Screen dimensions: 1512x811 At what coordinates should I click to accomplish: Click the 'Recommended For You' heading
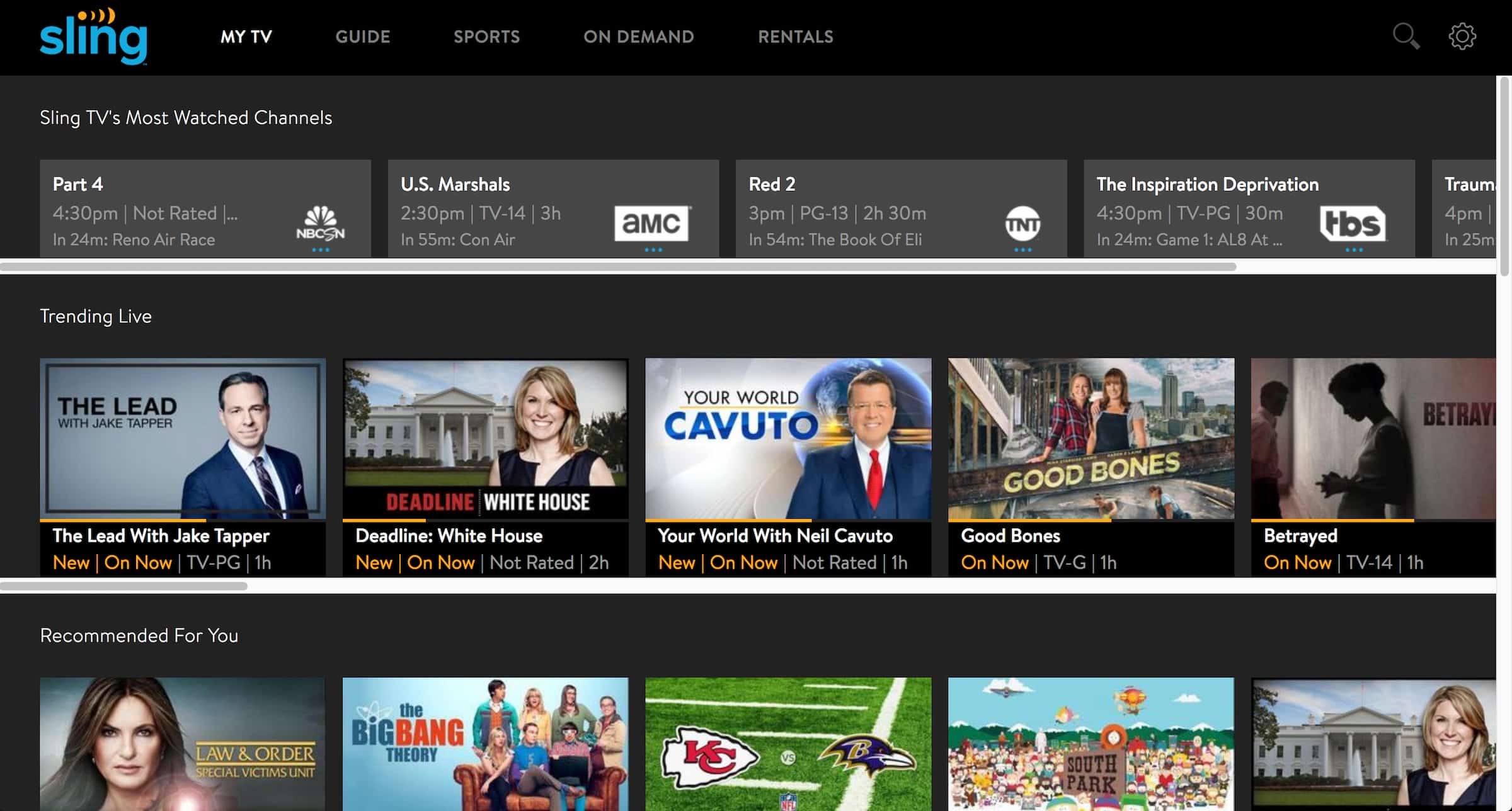click(x=139, y=635)
